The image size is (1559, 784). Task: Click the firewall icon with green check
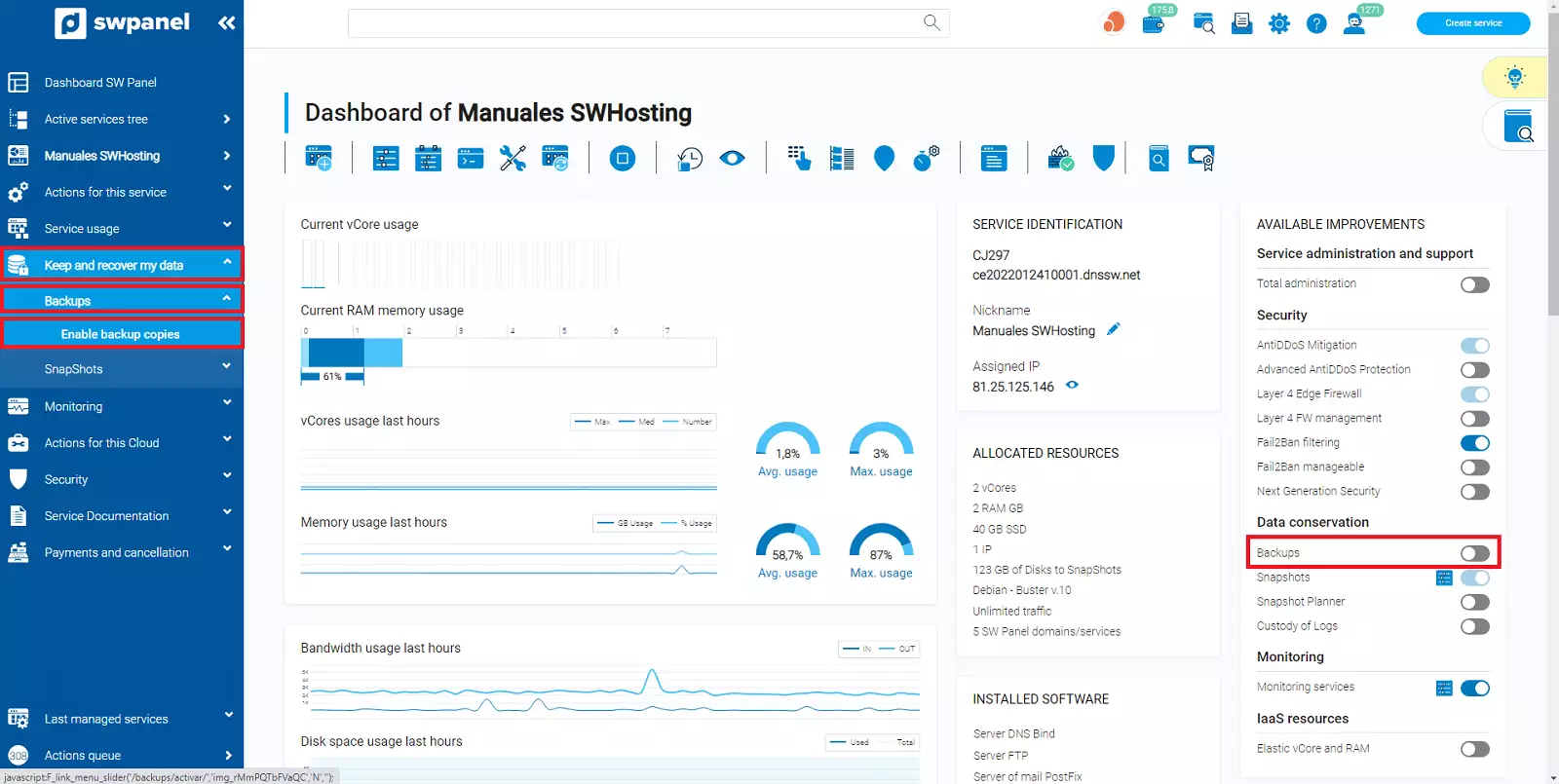coord(1060,158)
